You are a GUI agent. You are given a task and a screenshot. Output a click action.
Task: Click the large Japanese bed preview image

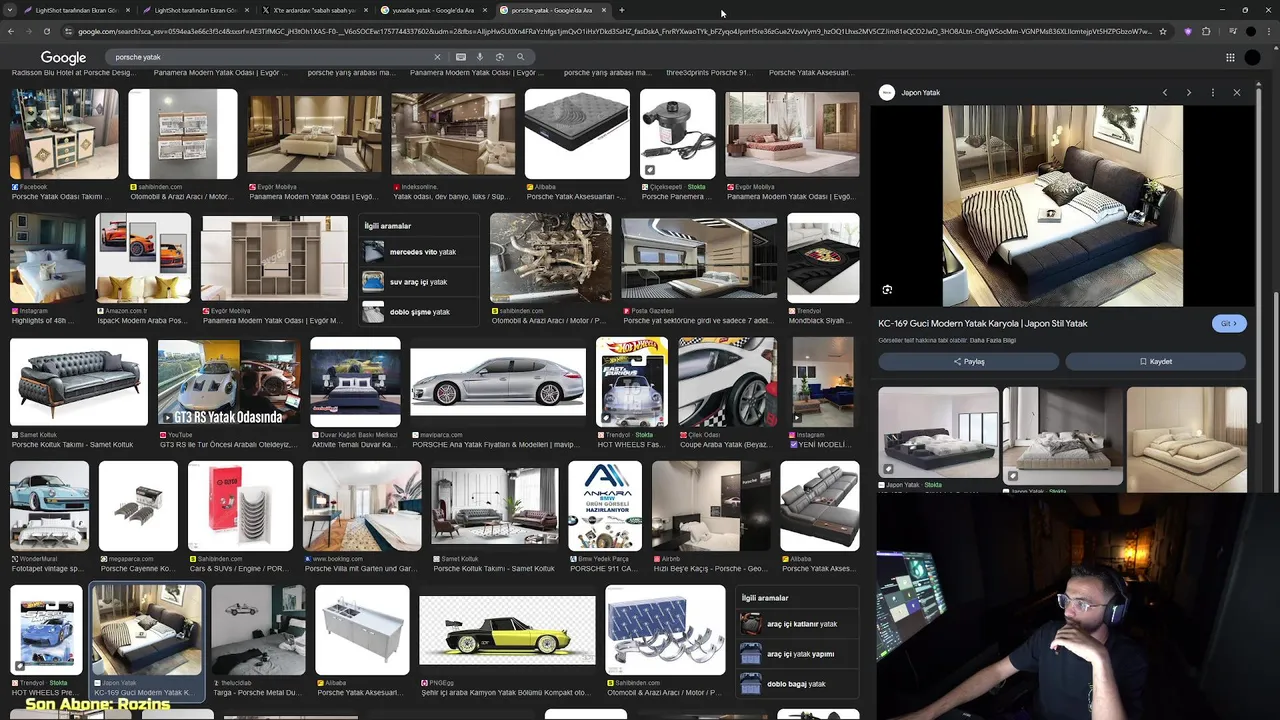click(1063, 205)
